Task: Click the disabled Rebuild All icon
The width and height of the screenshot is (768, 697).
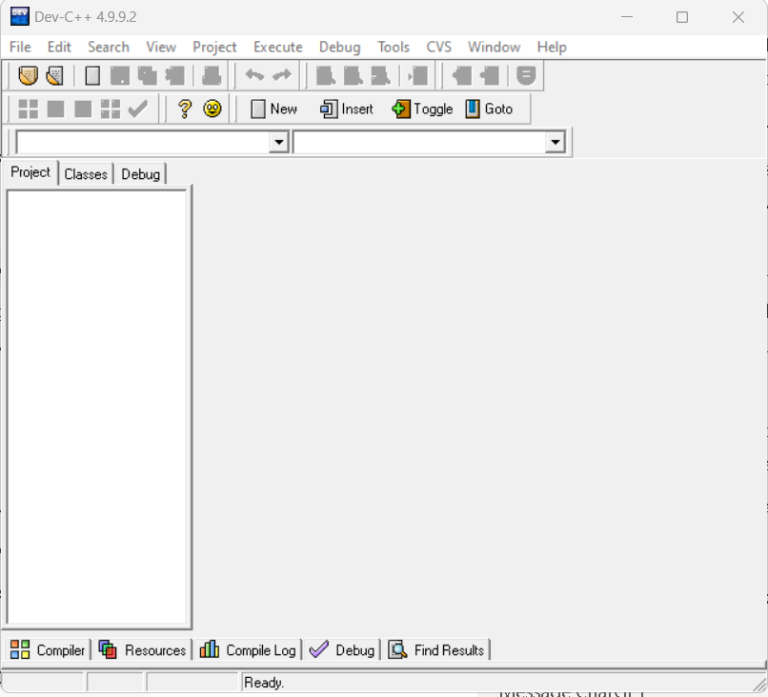Action: (110, 109)
